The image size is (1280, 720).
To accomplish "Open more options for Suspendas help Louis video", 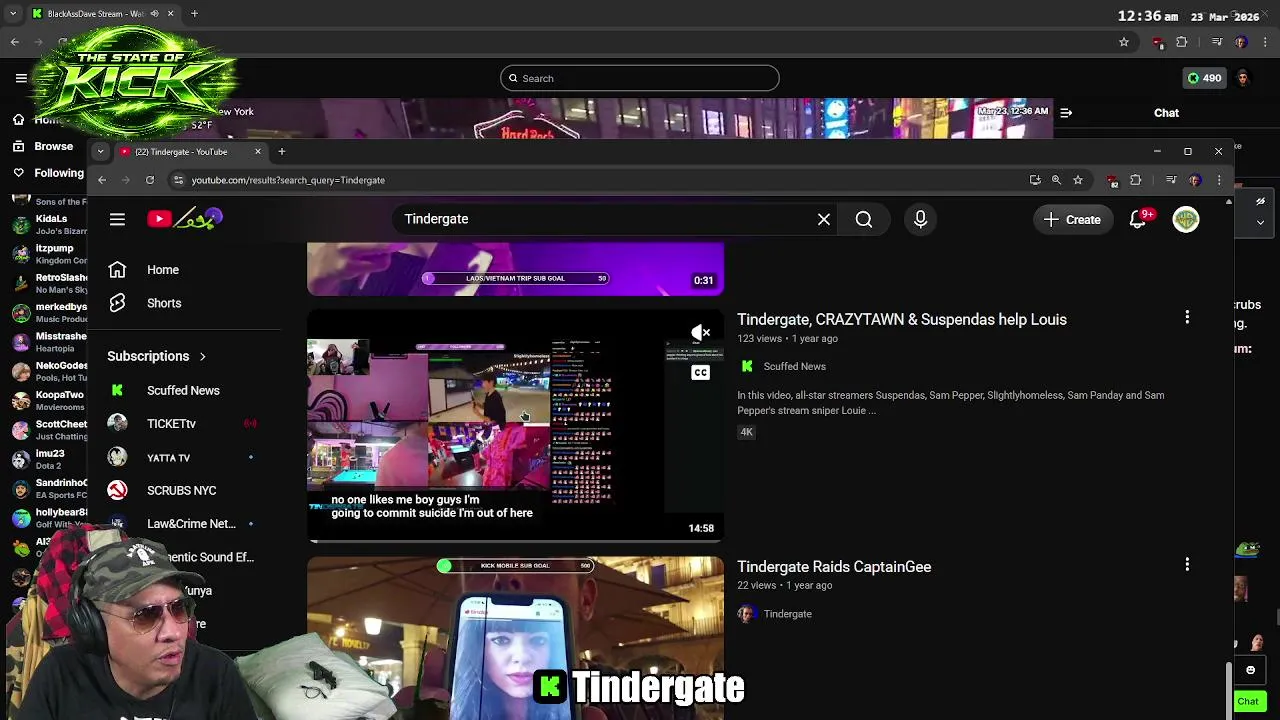I will click(x=1187, y=317).
